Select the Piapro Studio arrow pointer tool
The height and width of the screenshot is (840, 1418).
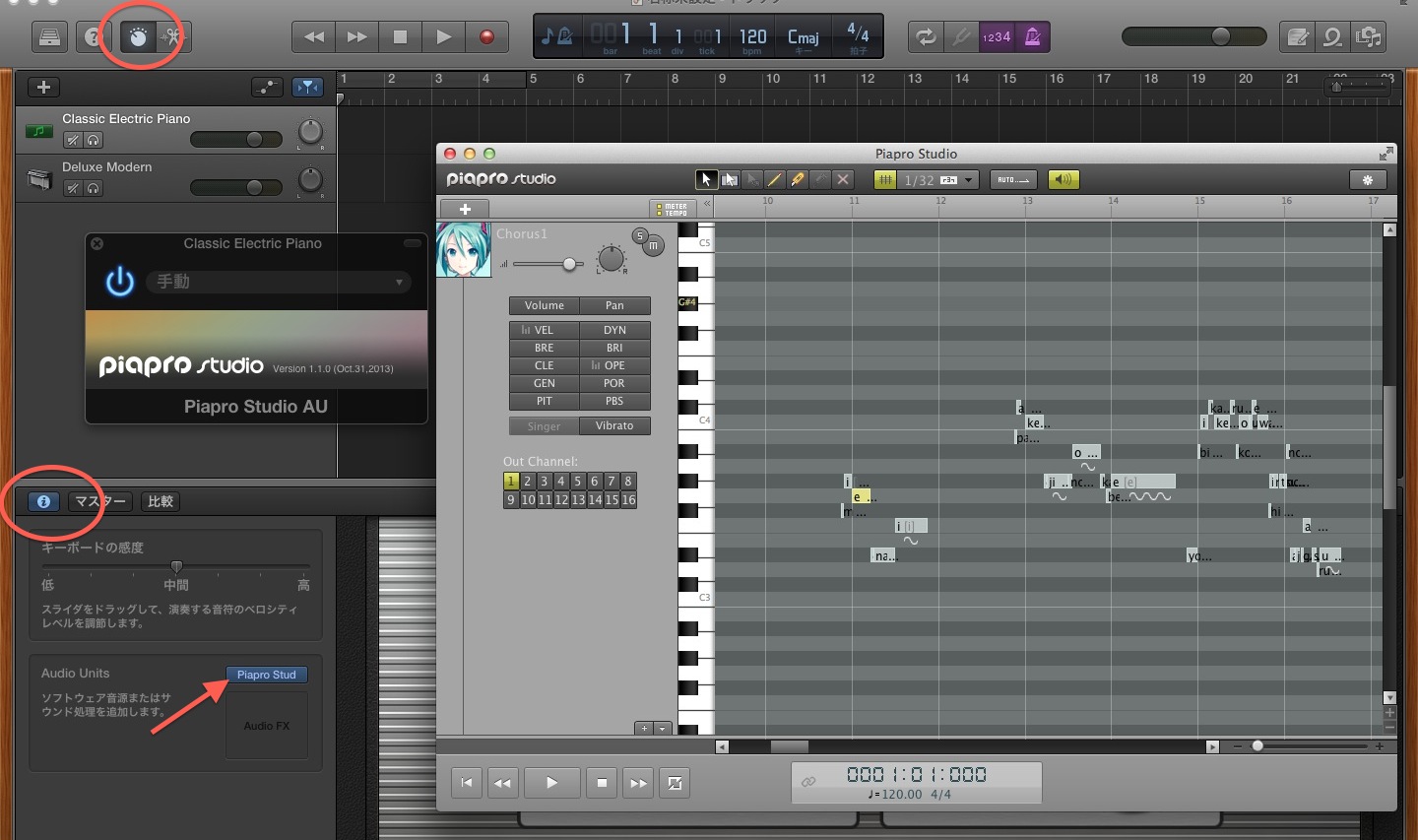[706, 179]
